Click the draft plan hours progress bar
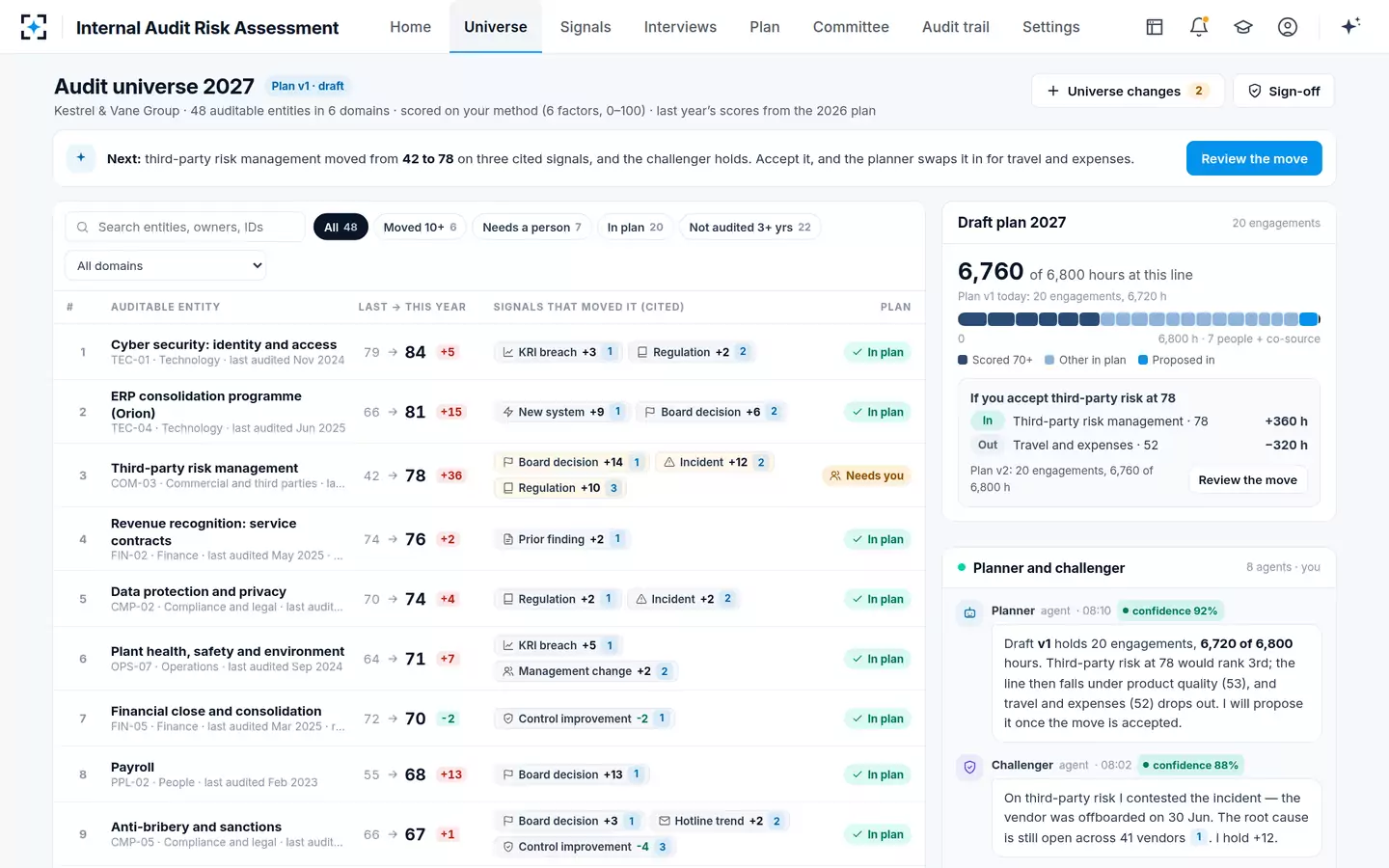This screenshot has height=868, width=1389. point(1139,319)
